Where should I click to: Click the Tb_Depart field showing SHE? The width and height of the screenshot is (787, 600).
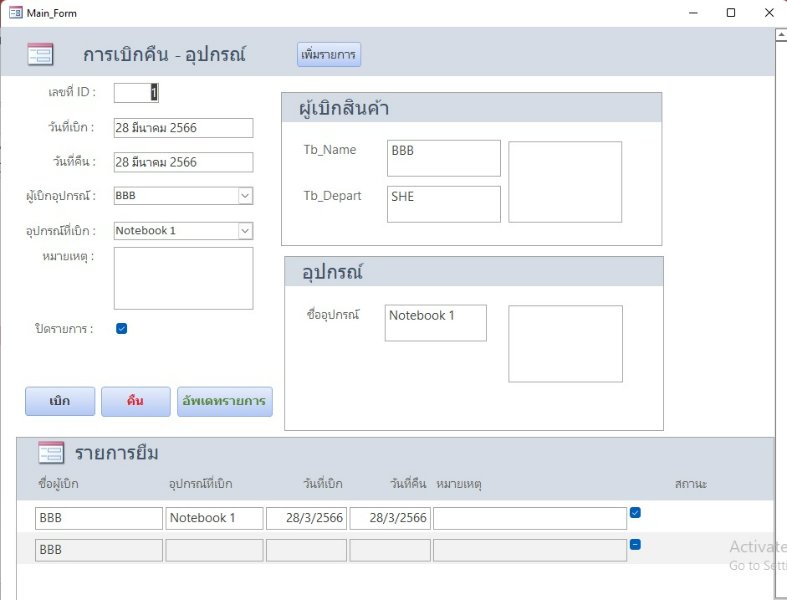click(x=444, y=204)
